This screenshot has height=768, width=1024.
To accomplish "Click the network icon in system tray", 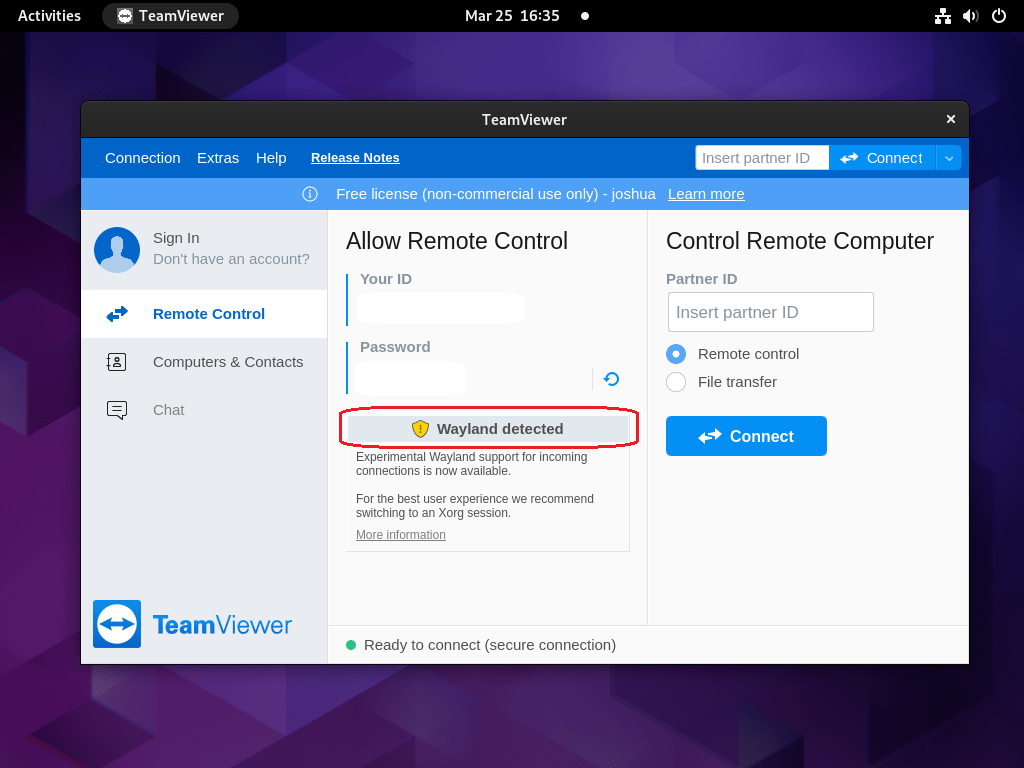I will [x=941, y=16].
